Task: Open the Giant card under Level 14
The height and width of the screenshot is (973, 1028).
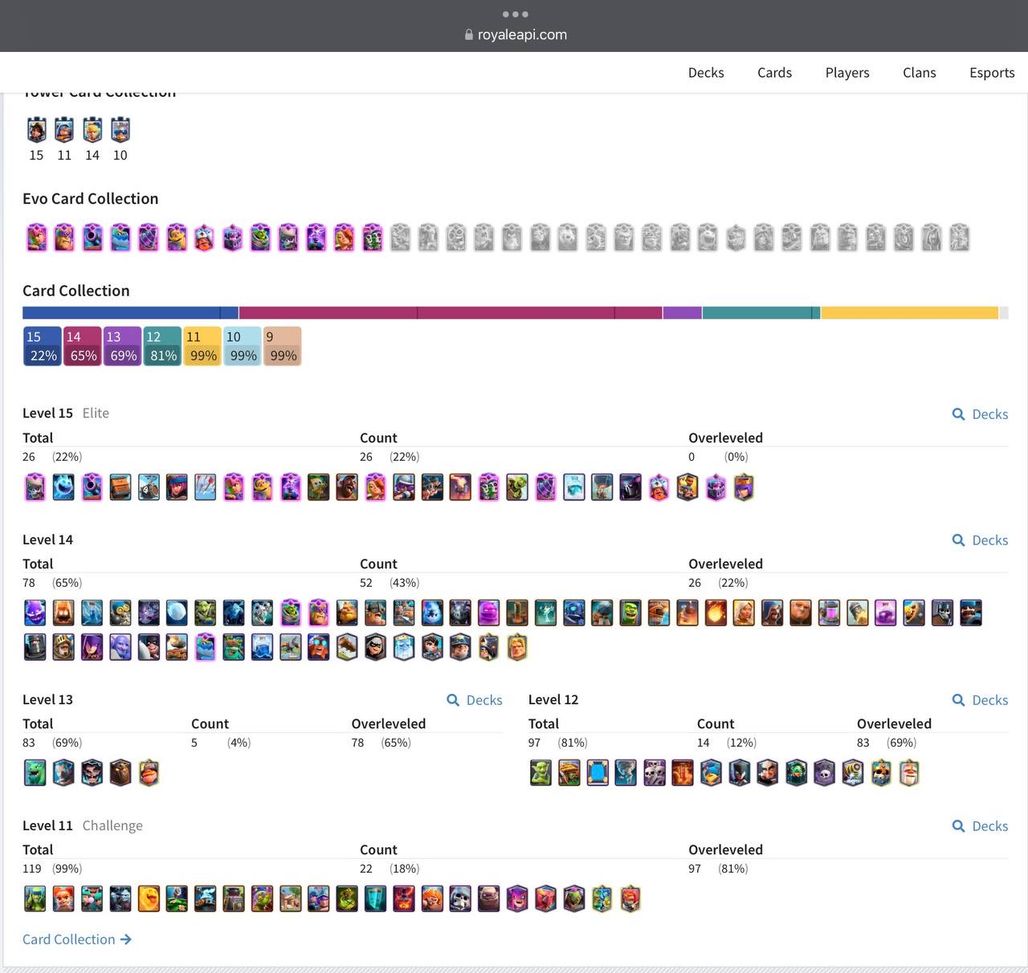Action: tap(801, 613)
